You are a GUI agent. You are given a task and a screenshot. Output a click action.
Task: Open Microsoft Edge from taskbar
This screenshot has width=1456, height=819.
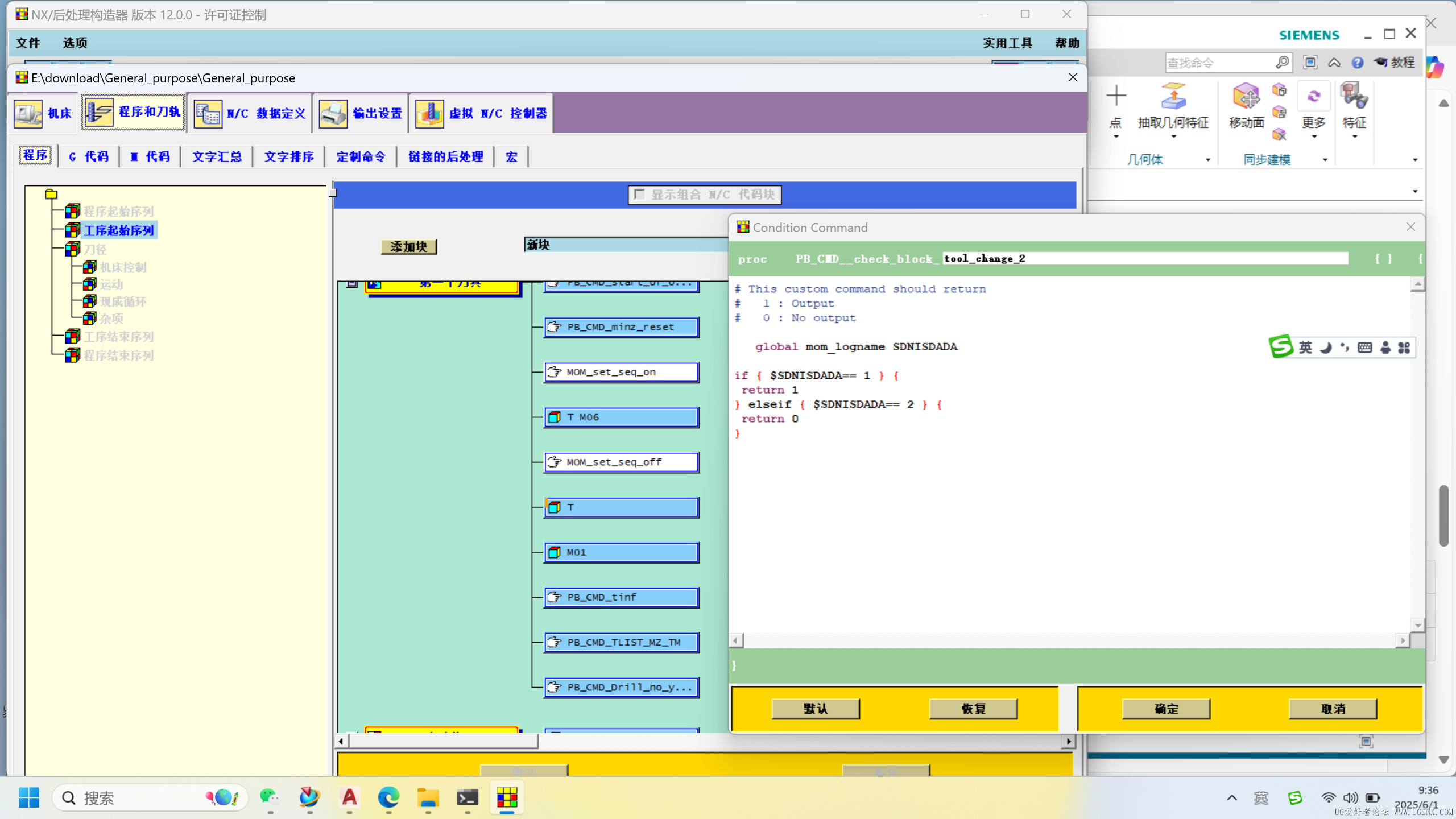click(x=388, y=797)
